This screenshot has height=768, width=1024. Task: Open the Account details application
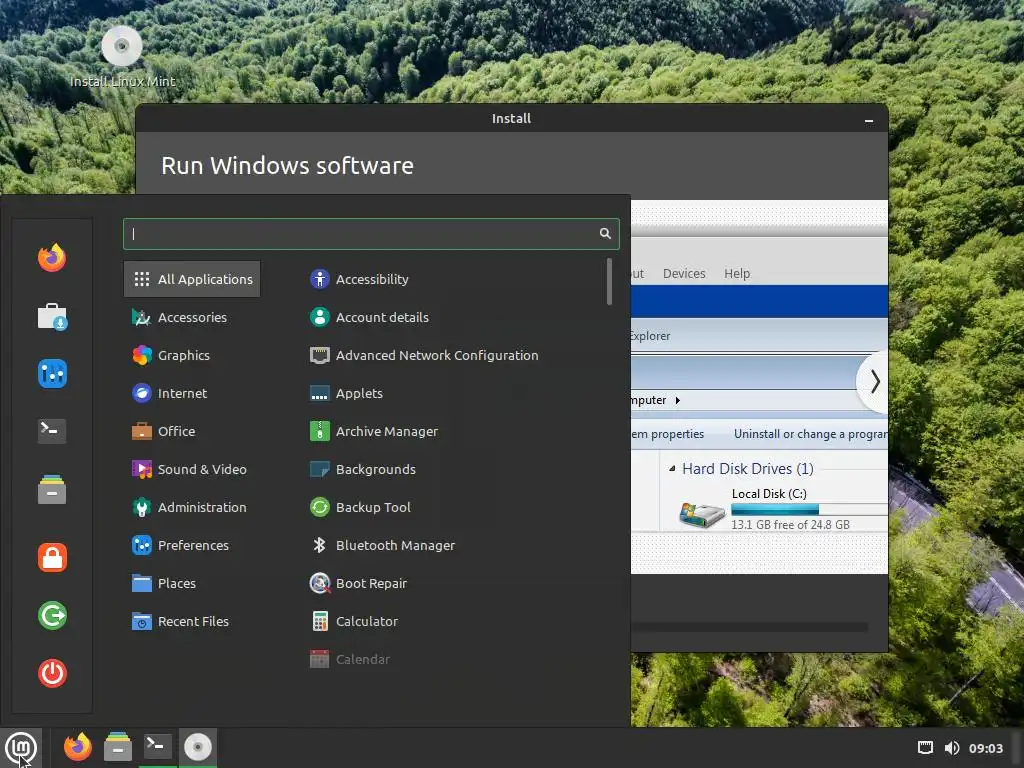click(369, 317)
